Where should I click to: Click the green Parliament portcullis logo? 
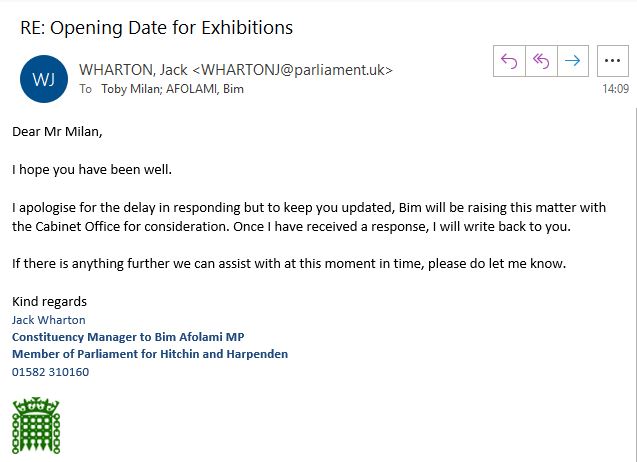36,425
